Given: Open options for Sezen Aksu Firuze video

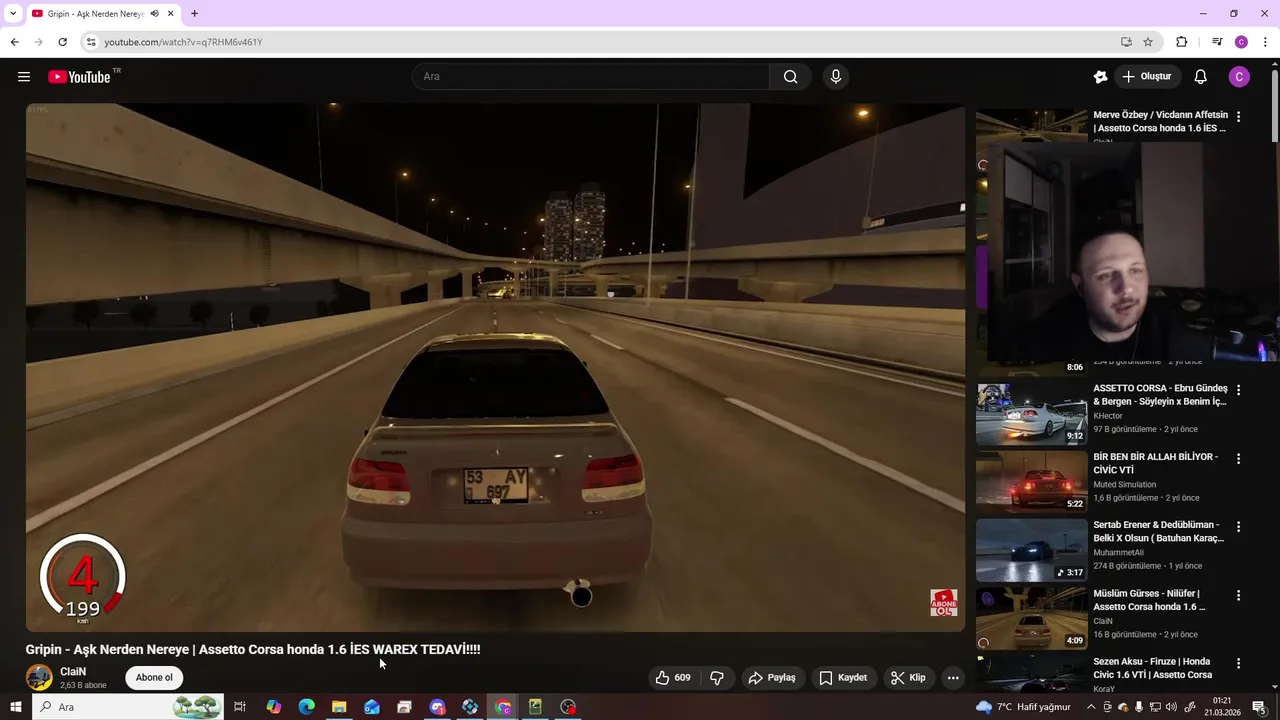Looking at the screenshot, I should (1238, 664).
